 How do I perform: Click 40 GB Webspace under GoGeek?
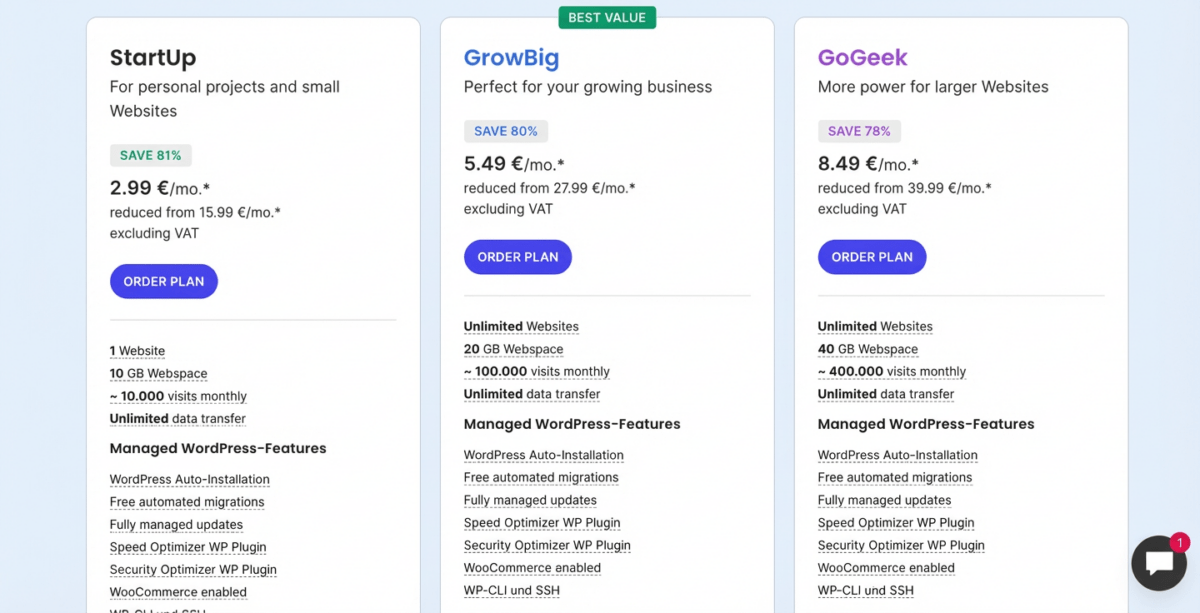pos(868,348)
